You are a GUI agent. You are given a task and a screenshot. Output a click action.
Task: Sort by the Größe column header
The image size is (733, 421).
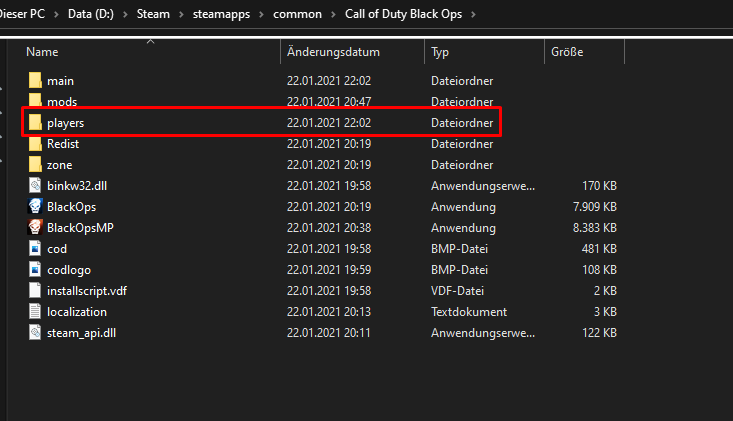(567, 51)
